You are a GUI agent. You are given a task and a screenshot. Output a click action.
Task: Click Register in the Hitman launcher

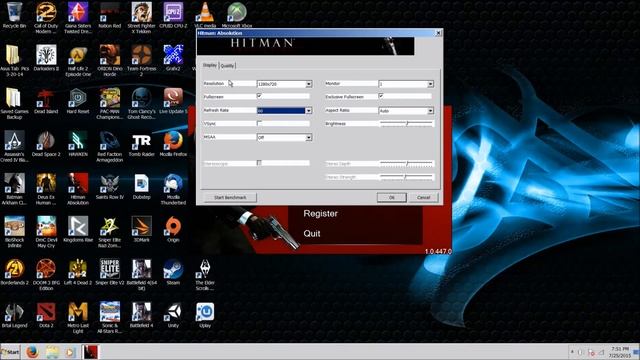[x=320, y=213]
